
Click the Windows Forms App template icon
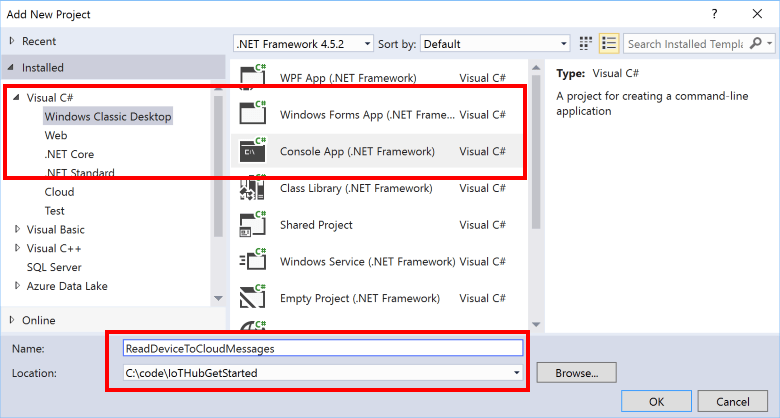253,113
